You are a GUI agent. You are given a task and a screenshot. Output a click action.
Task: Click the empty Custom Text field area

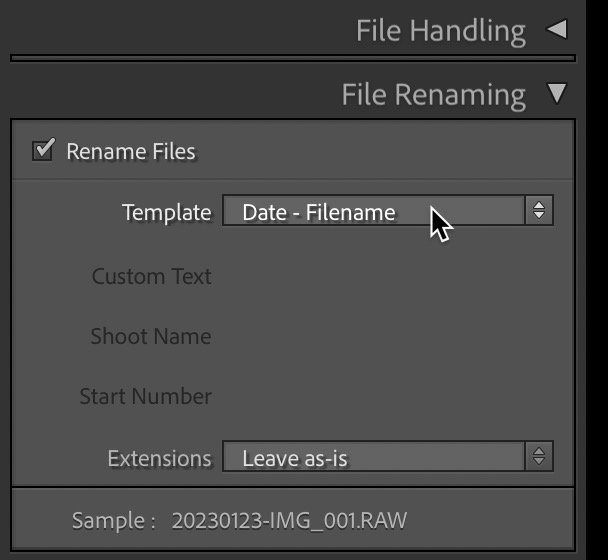click(x=388, y=277)
